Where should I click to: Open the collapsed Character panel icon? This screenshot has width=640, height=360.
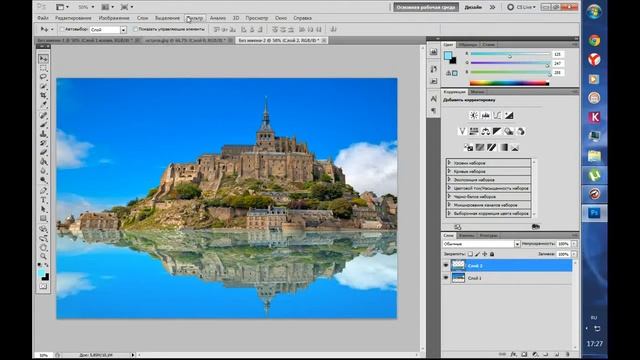(433, 99)
